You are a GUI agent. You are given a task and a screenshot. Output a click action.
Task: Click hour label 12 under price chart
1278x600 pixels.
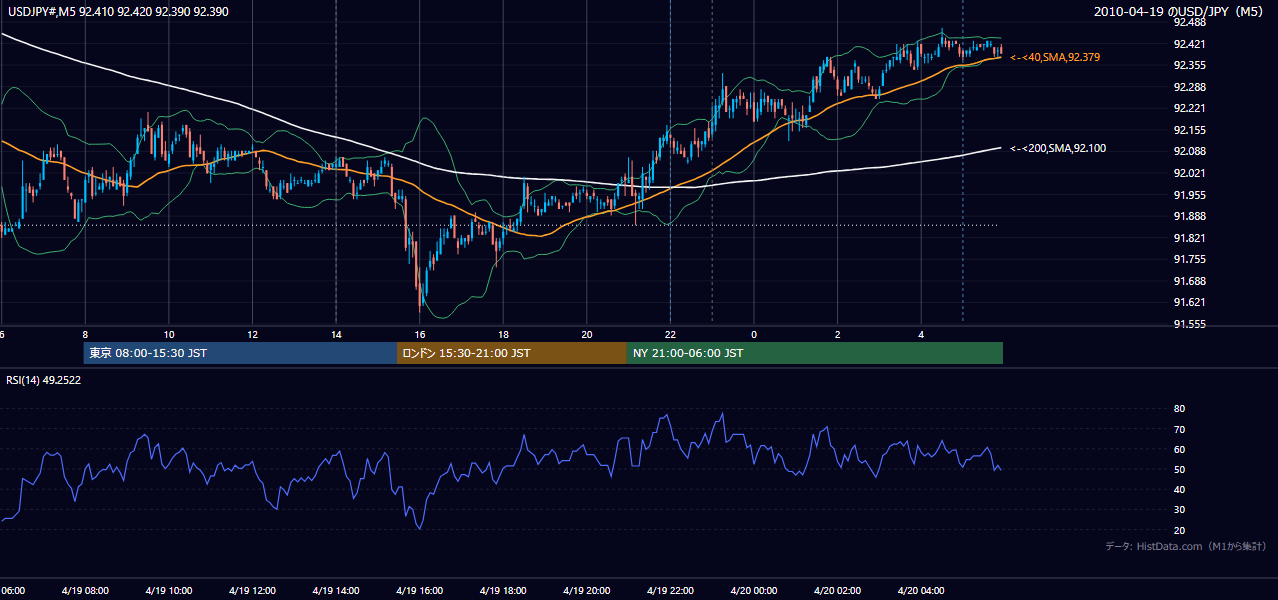pyautogui.click(x=252, y=335)
